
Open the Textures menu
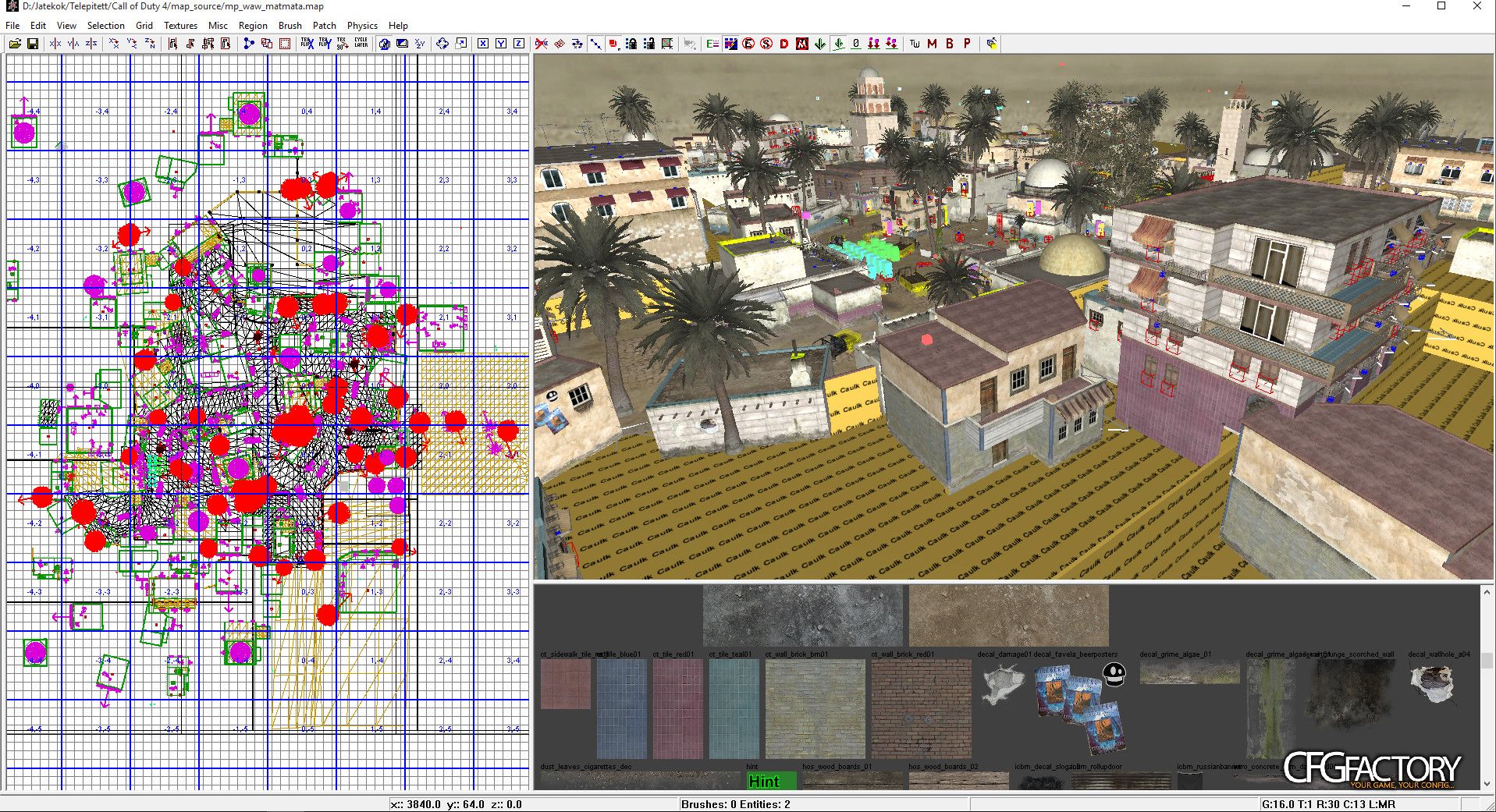tap(180, 25)
